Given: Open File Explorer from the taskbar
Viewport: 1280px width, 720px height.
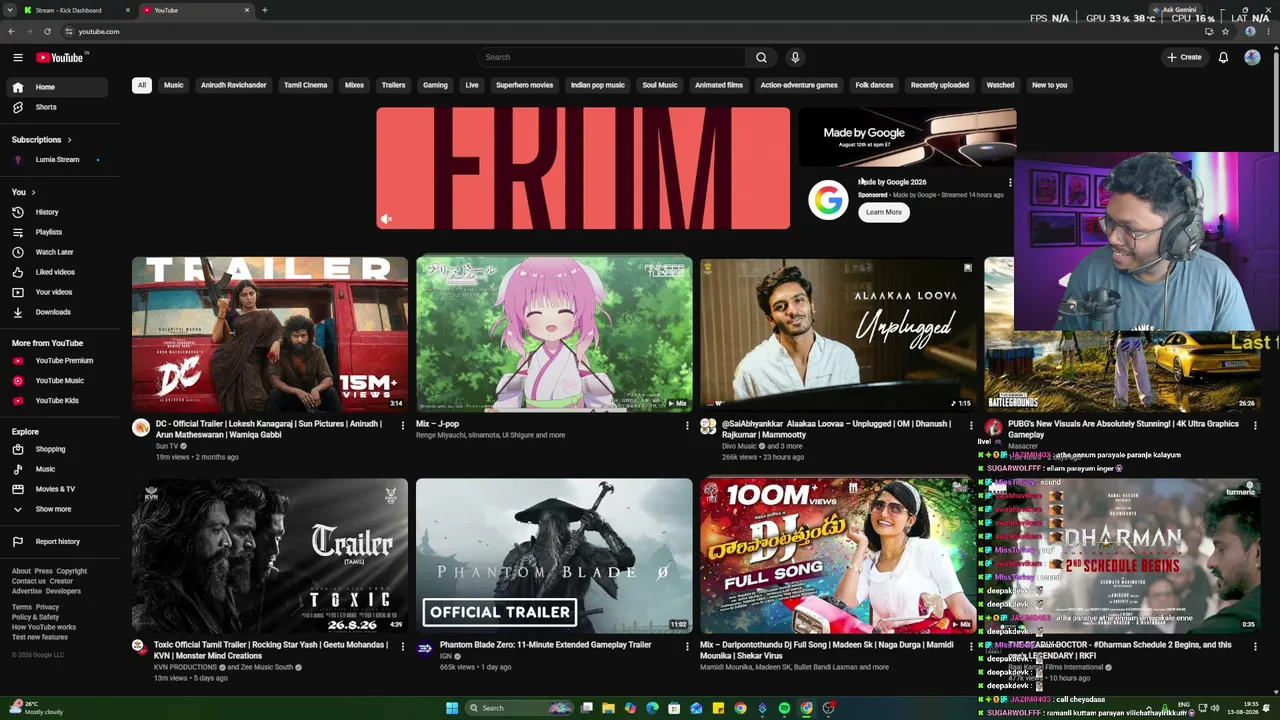Looking at the screenshot, I should pyautogui.click(x=608, y=708).
